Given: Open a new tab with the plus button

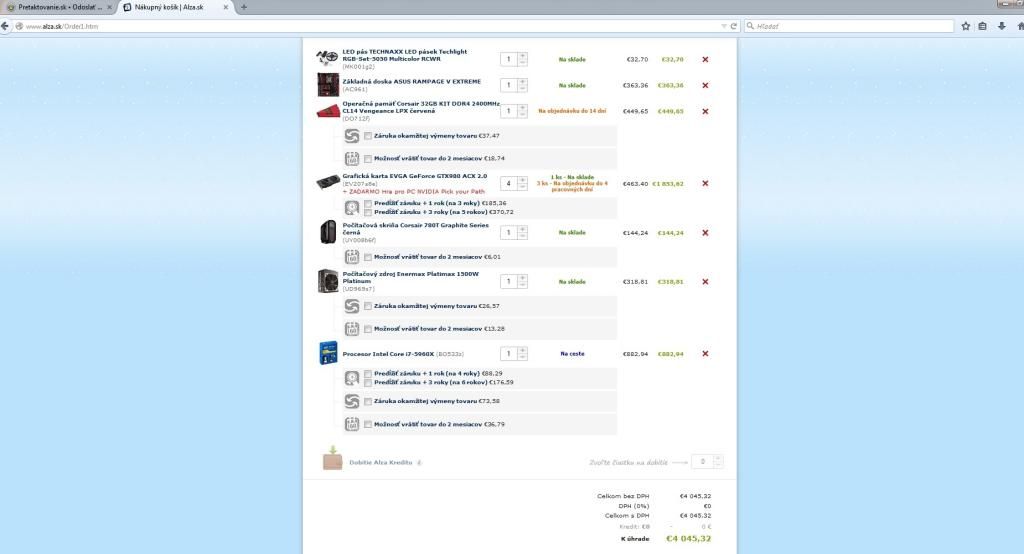Looking at the screenshot, I should [244, 7].
